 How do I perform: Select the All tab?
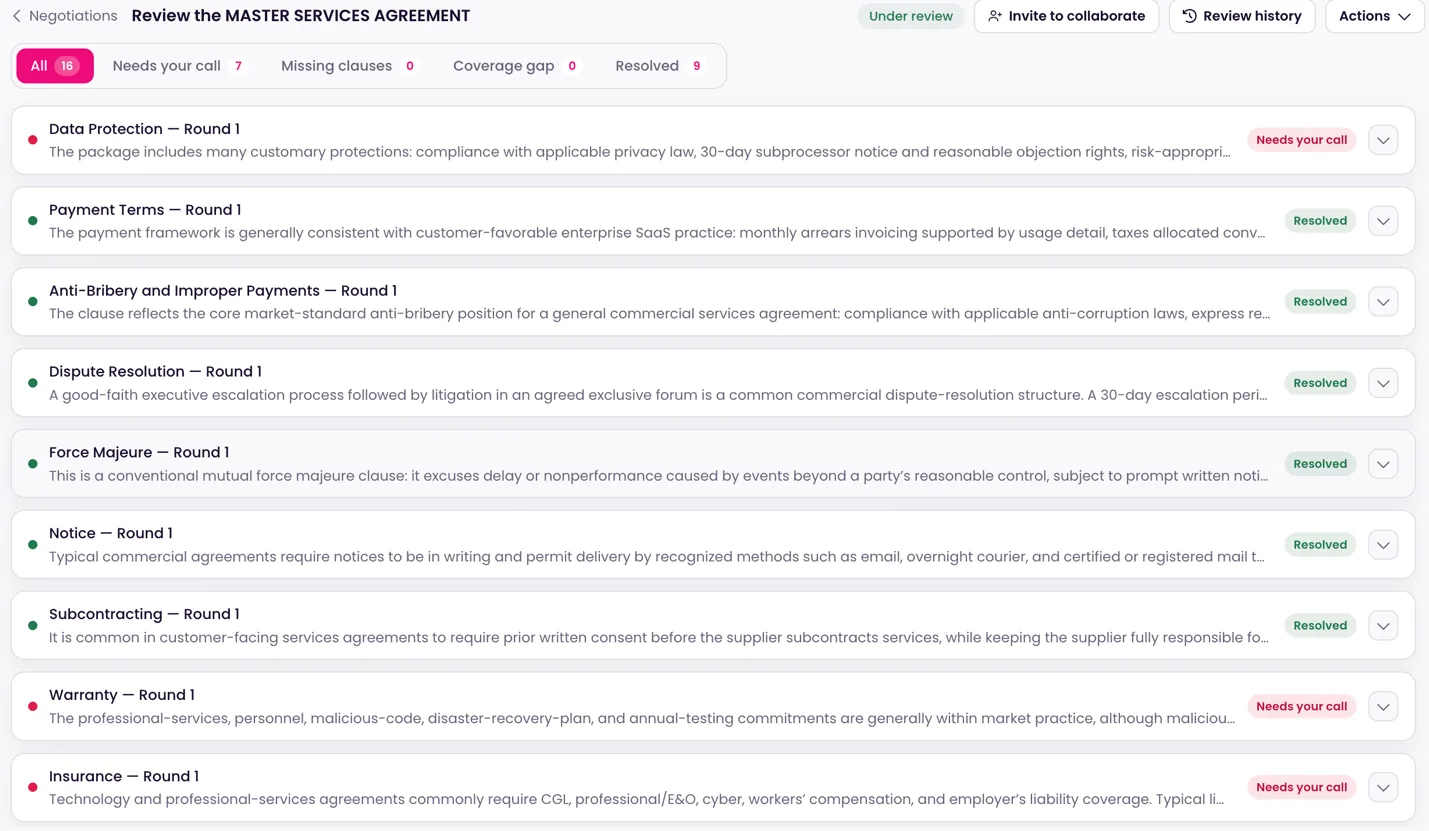coord(55,66)
